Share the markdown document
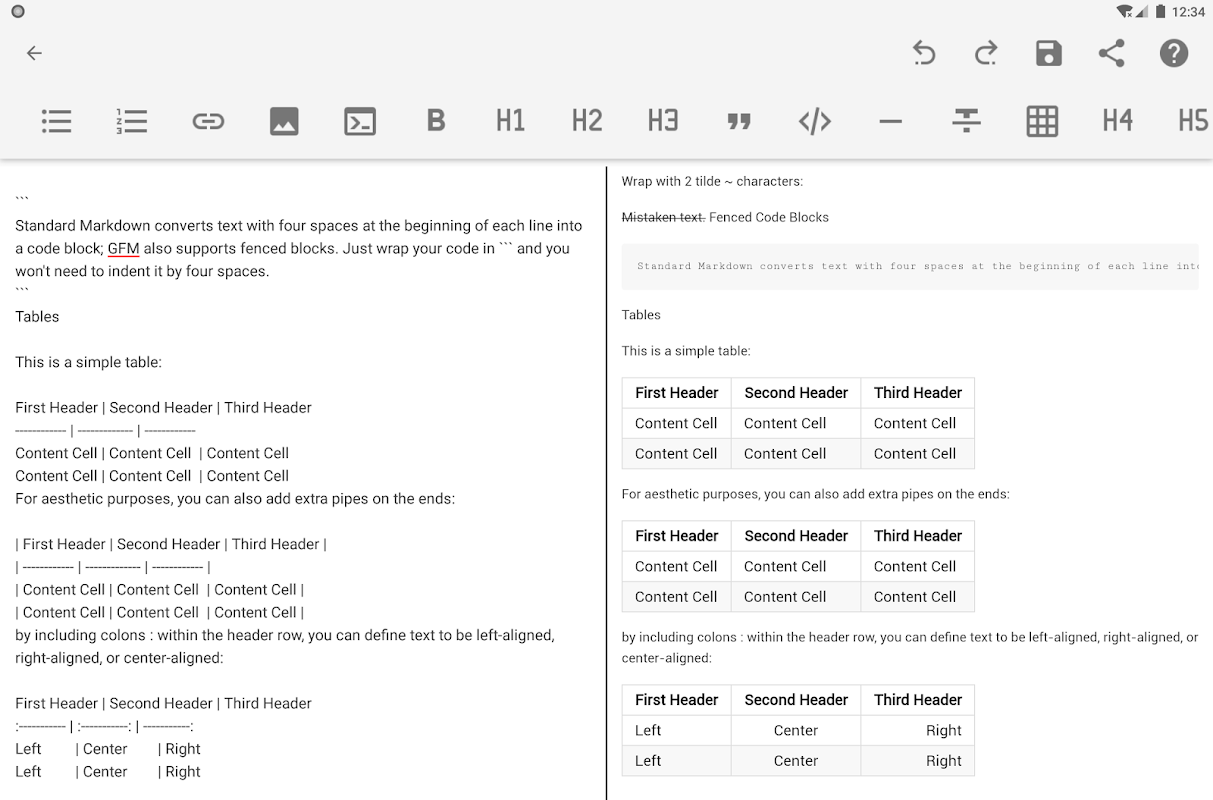Image resolution: width=1213 pixels, height=800 pixels. (1111, 53)
